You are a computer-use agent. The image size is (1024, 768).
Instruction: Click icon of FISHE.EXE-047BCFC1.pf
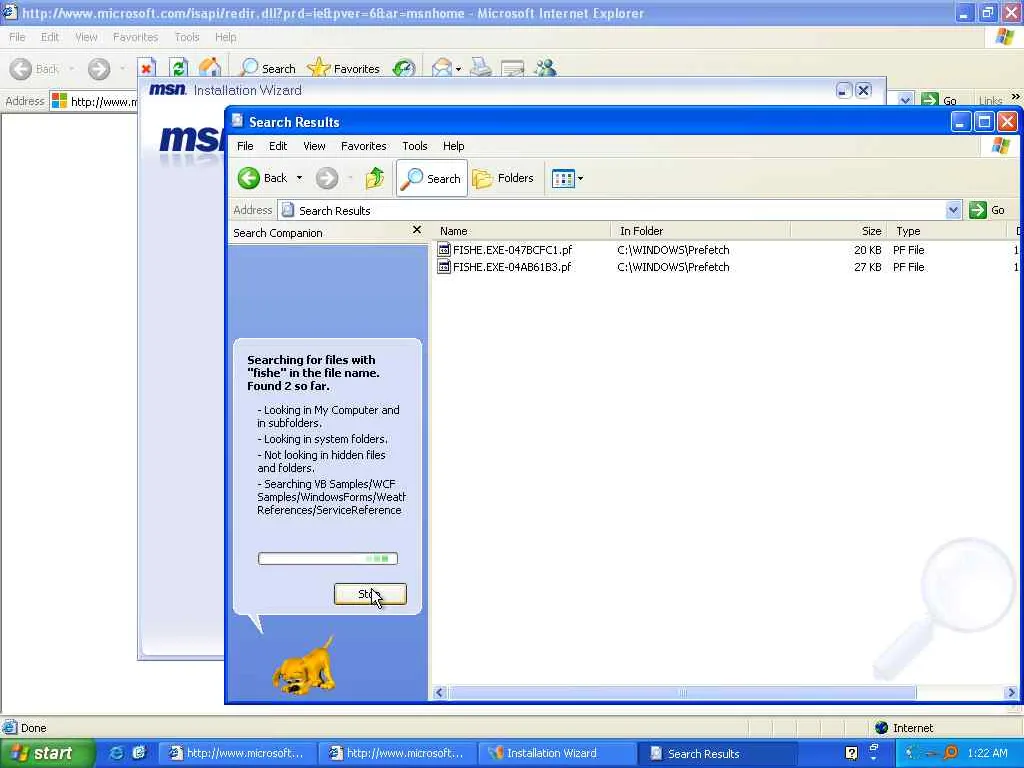(444, 249)
